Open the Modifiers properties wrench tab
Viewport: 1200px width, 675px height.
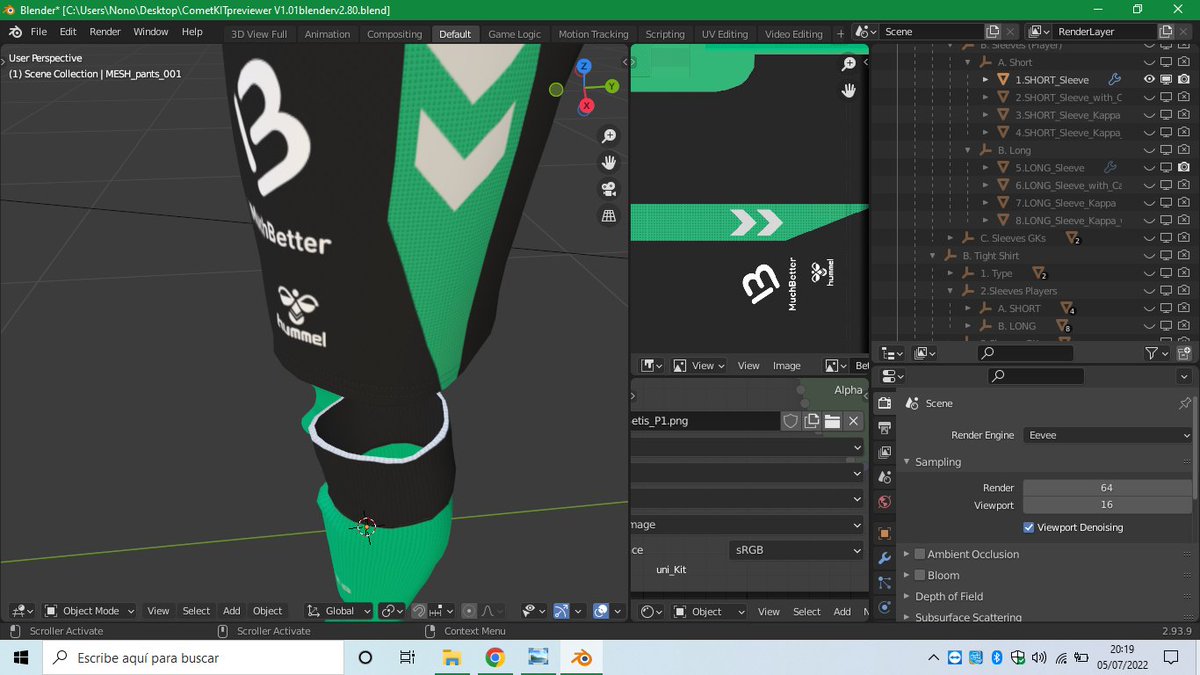(x=884, y=558)
